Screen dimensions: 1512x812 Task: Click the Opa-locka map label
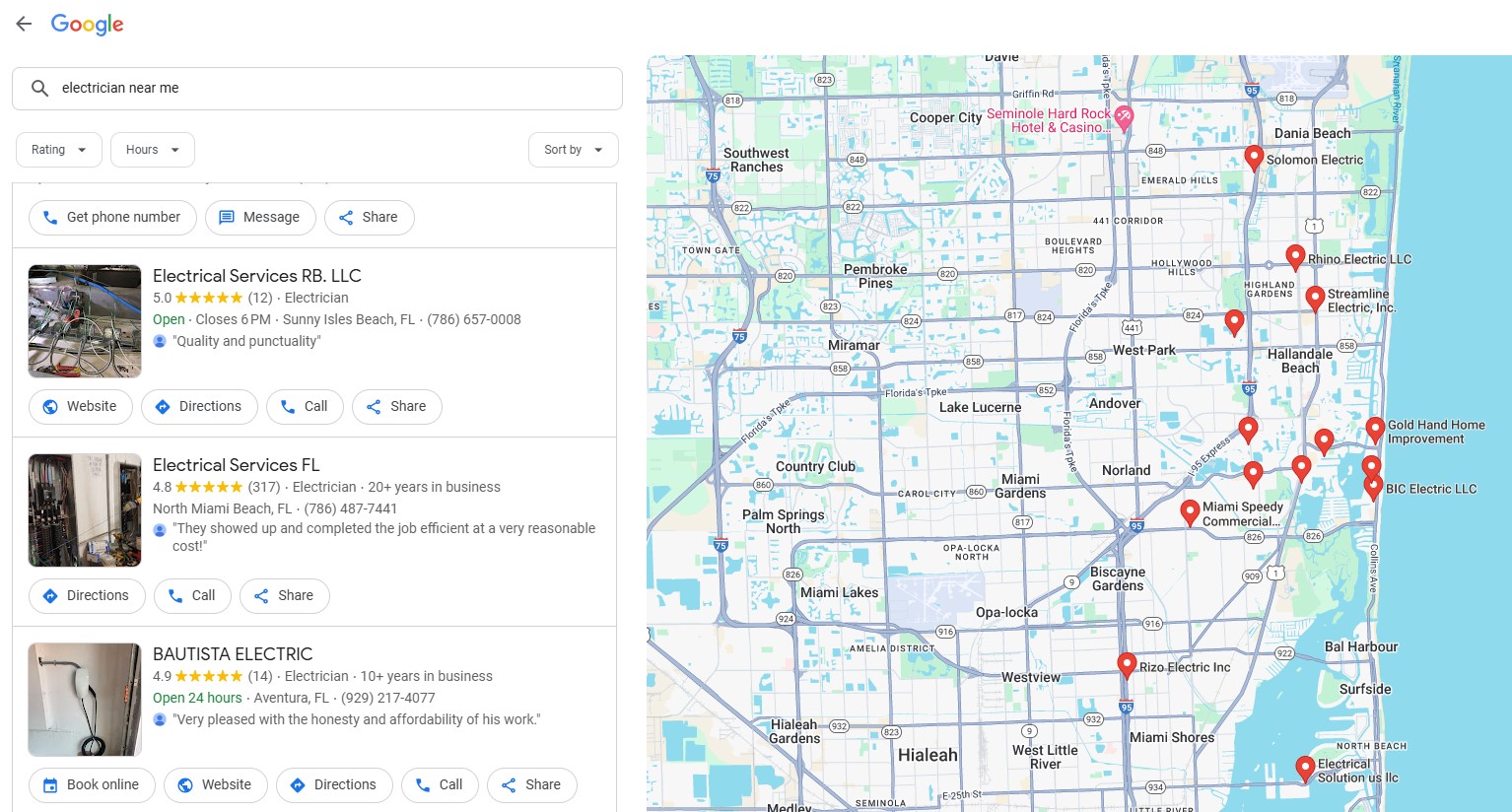coord(1006,612)
